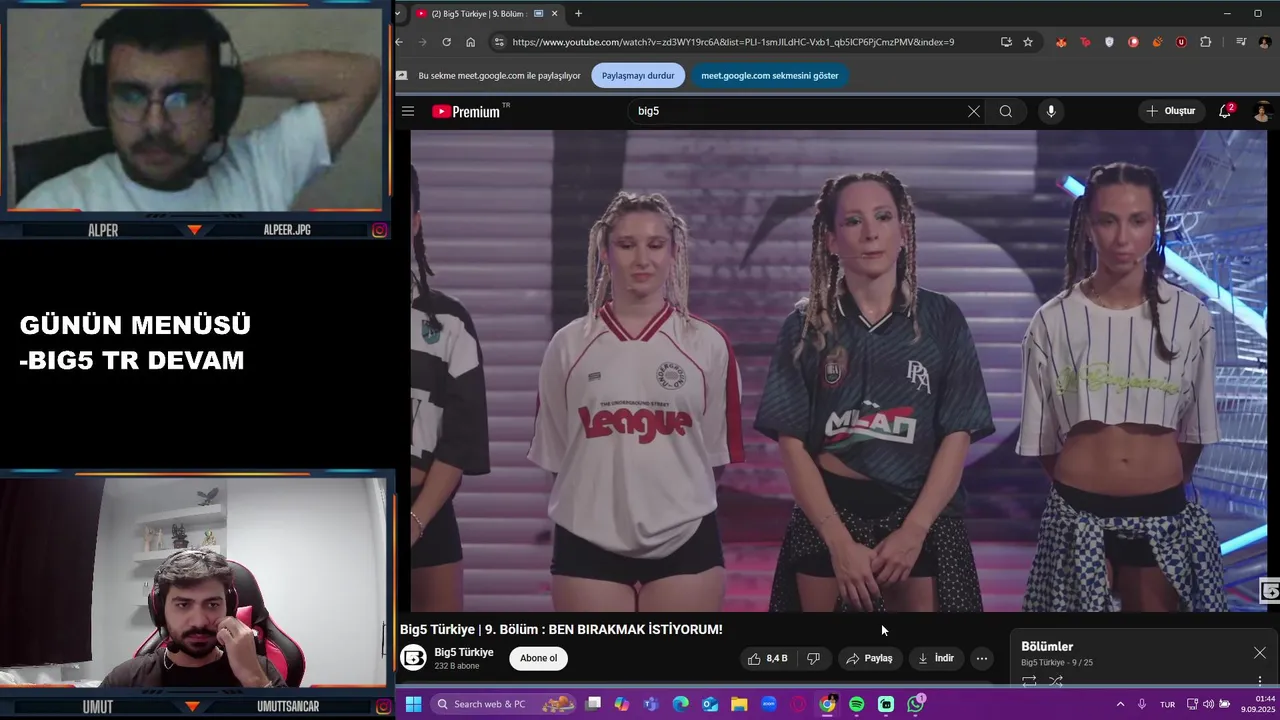Dislike the video

coord(813,658)
